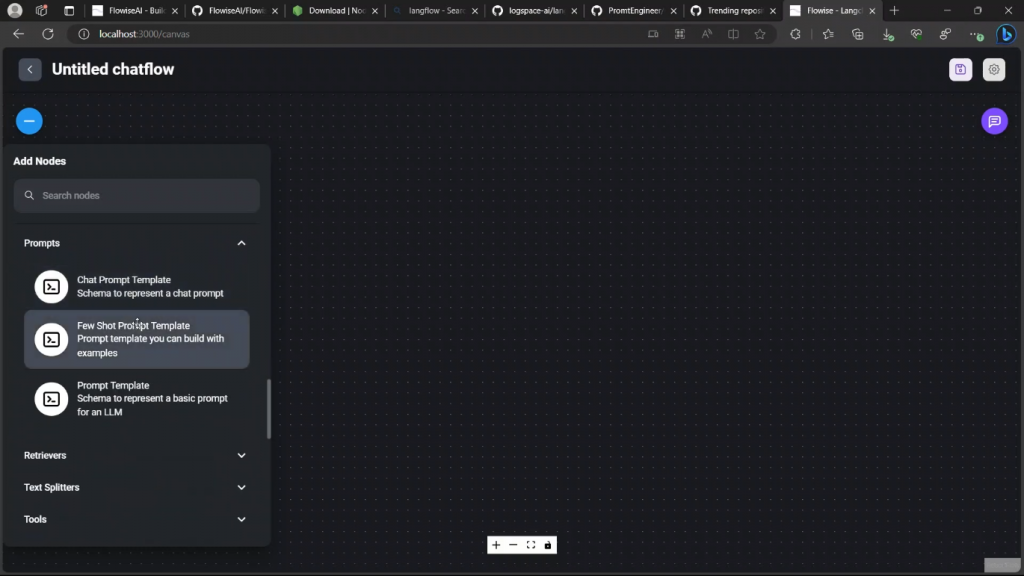Viewport: 1024px width, 576px height.
Task: Zoom in on the canvas with plus control
Action: pyautogui.click(x=496, y=545)
